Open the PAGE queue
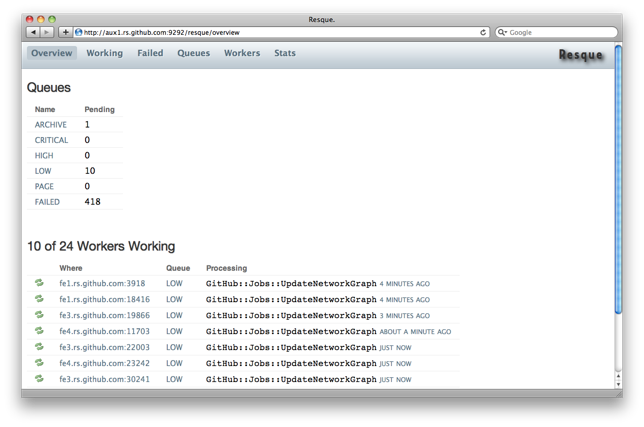 click(44, 186)
